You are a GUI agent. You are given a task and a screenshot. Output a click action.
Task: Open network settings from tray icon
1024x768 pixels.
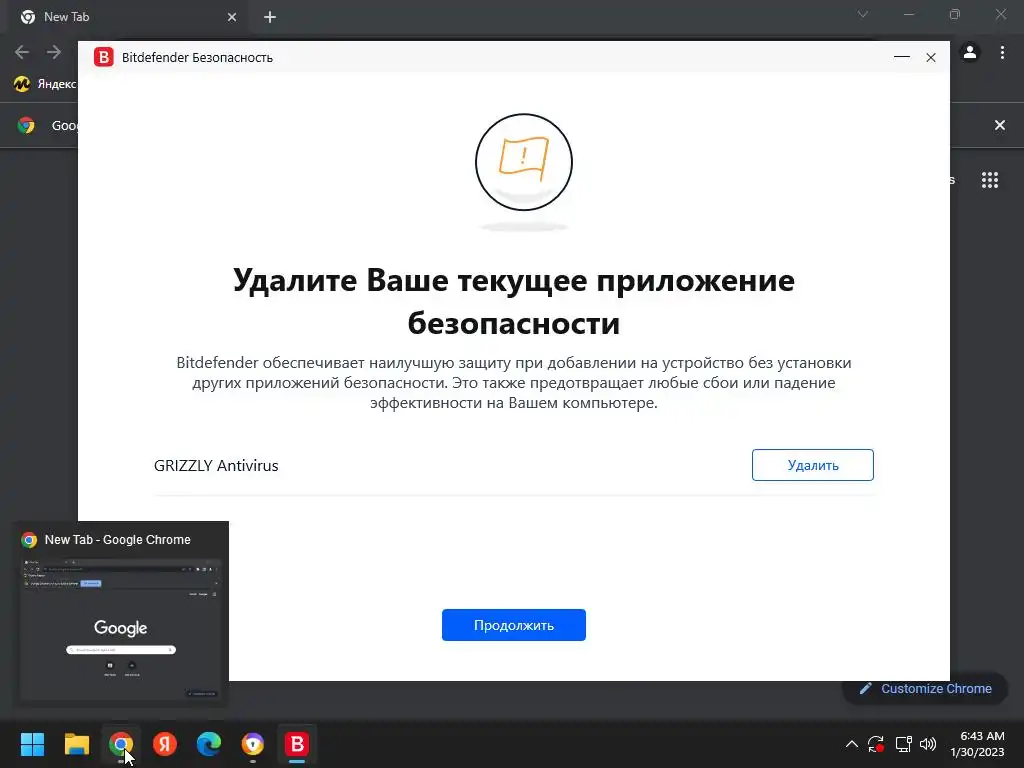(x=903, y=744)
